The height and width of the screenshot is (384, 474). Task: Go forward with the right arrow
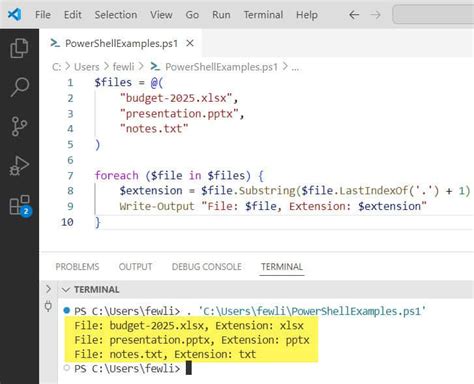click(375, 15)
